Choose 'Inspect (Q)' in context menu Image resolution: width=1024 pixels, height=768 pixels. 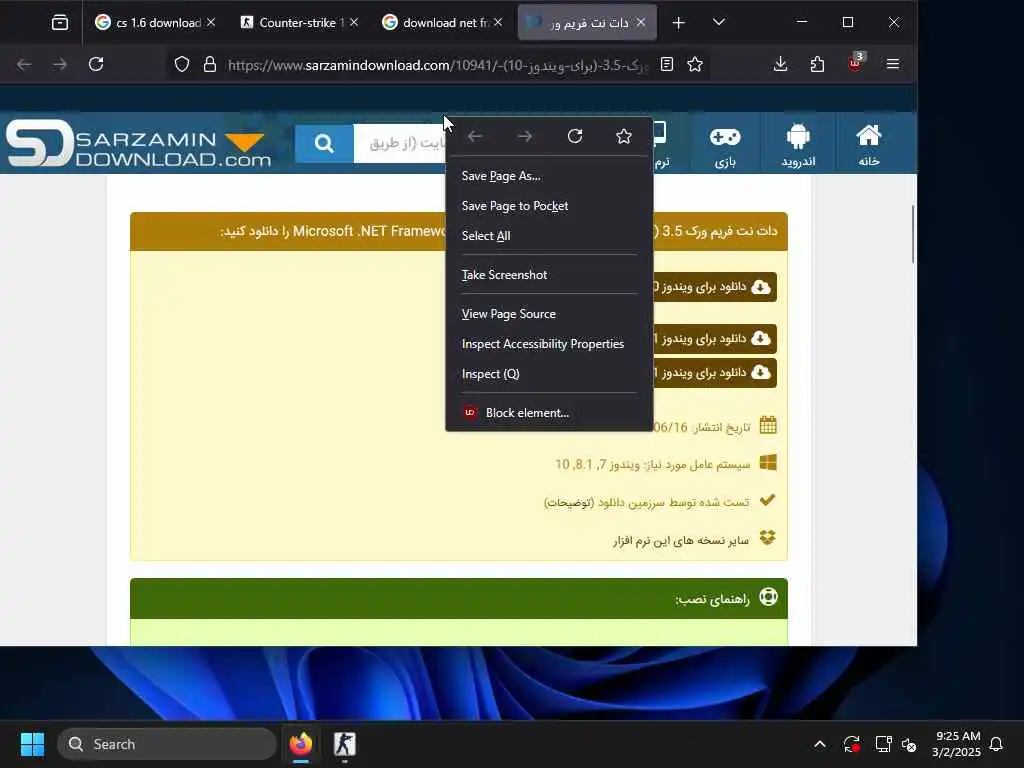[549, 374]
